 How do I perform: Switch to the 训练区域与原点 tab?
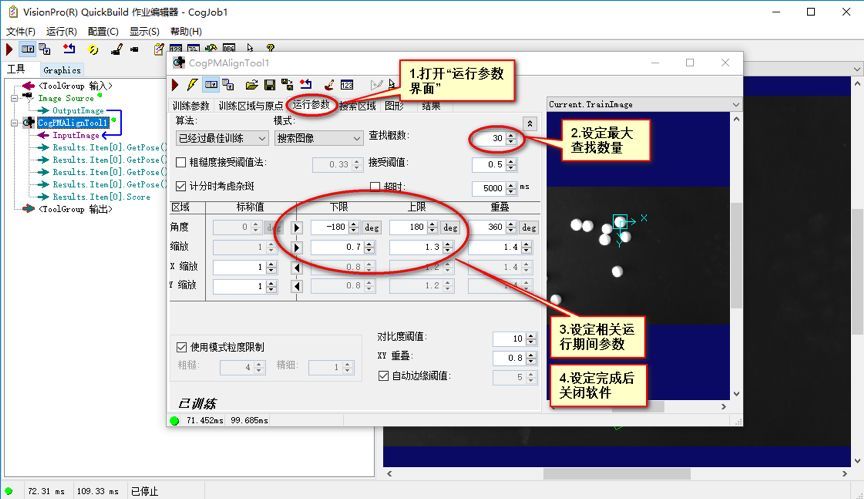[x=251, y=106]
